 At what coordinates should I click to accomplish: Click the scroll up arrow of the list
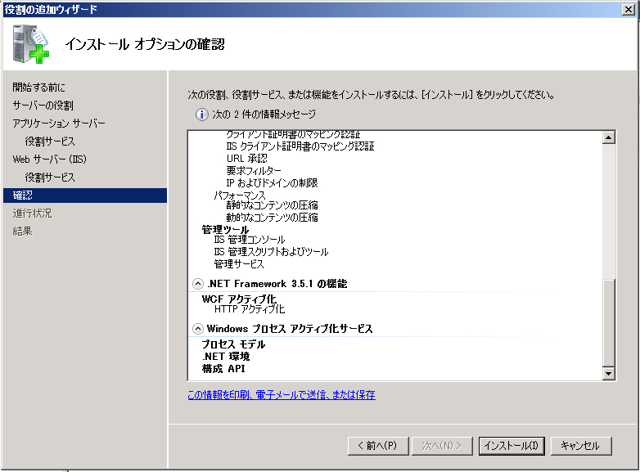(x=608, y=138)
